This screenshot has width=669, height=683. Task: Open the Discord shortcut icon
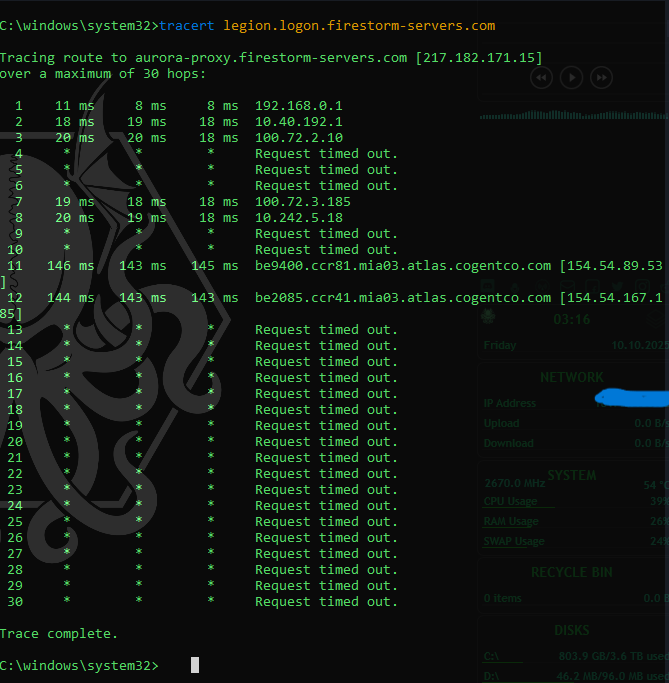487,286
